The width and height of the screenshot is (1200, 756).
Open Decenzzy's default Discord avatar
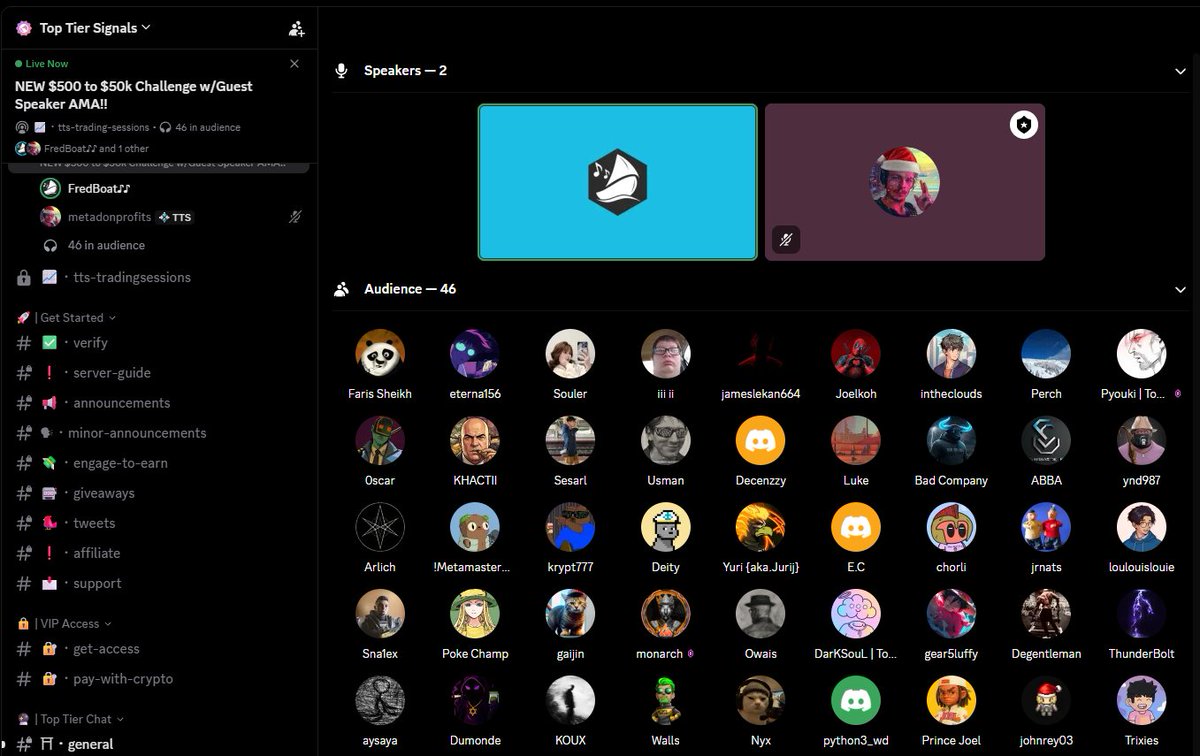(761, 441)
